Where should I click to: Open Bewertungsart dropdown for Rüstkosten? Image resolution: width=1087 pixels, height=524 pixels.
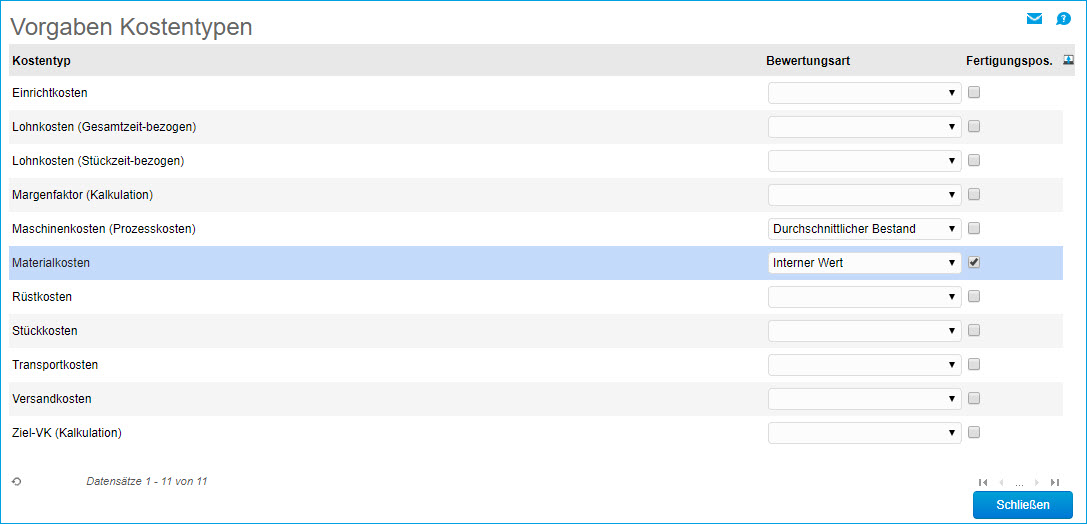pos(864,297)
